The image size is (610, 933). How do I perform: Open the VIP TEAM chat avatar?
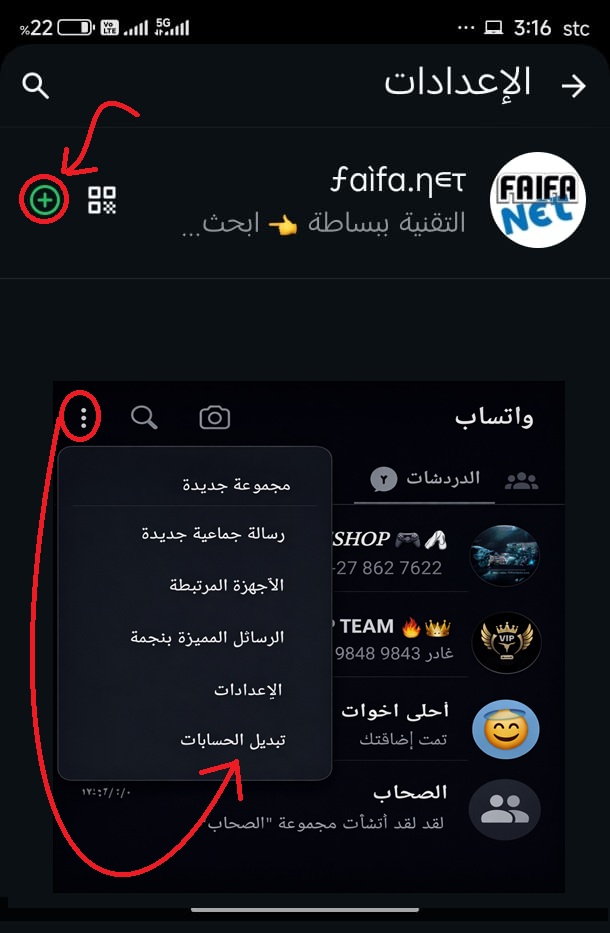point(506,643)
